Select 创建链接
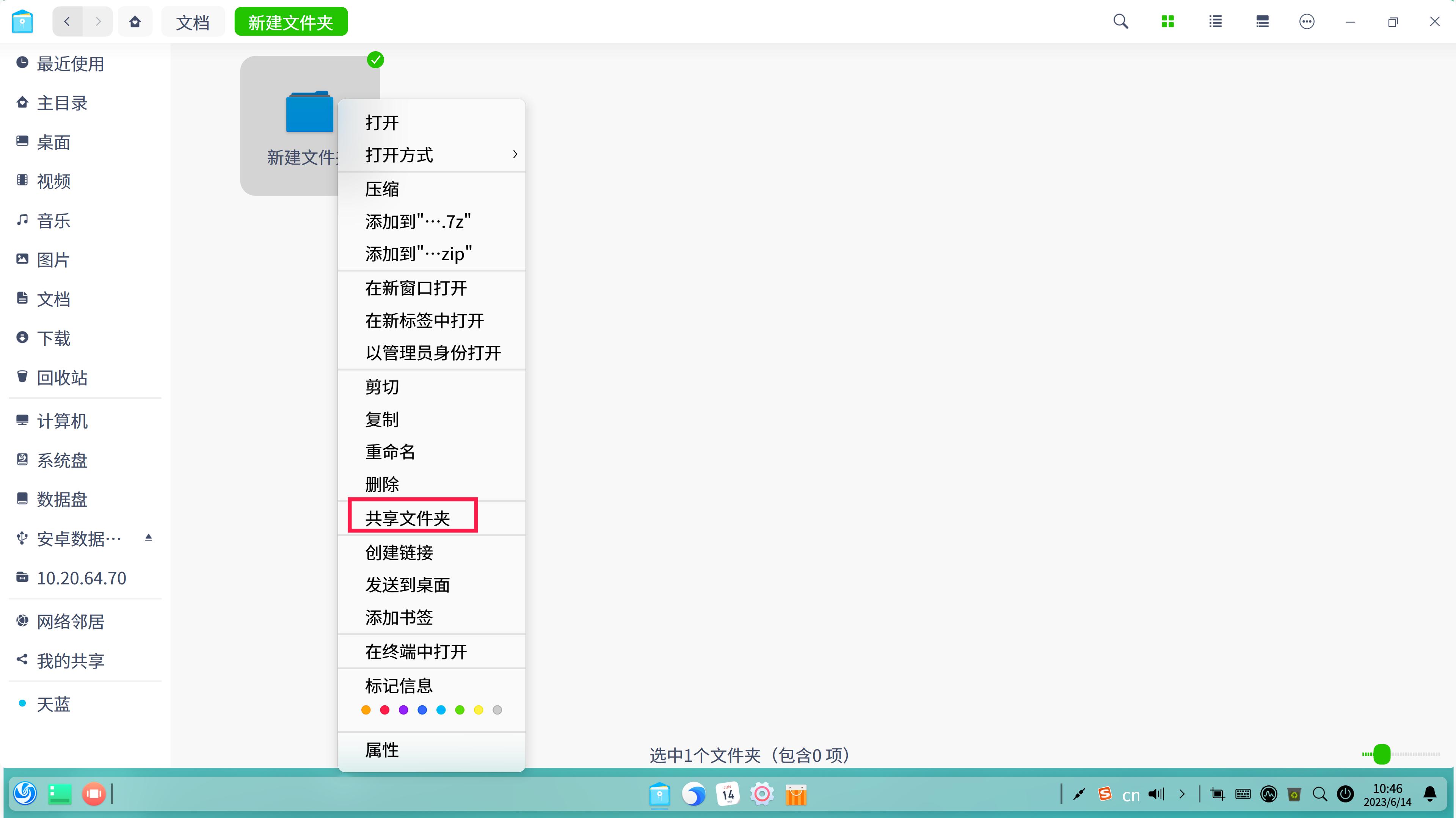This screenshot has height=818, width=1456. pos(431,552)
